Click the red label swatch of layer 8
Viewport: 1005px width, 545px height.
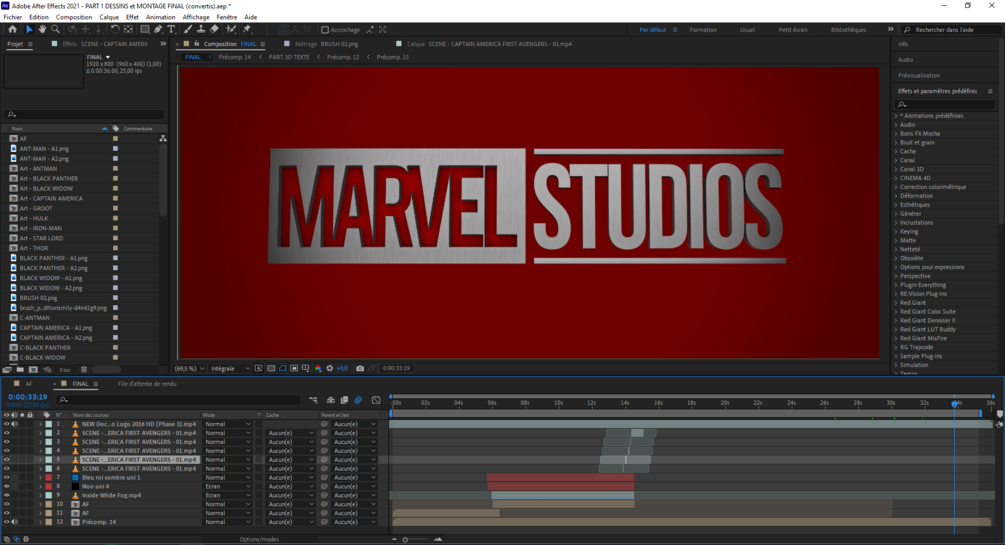coord(49,487)
